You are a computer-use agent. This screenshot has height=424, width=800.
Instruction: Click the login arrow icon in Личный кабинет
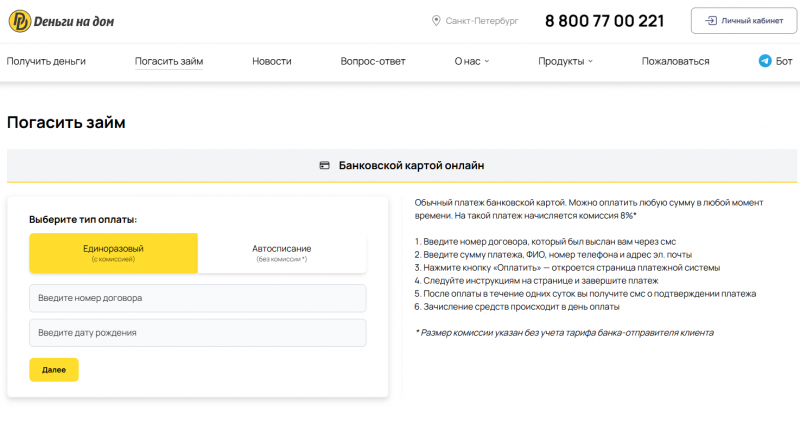(710, 21)
